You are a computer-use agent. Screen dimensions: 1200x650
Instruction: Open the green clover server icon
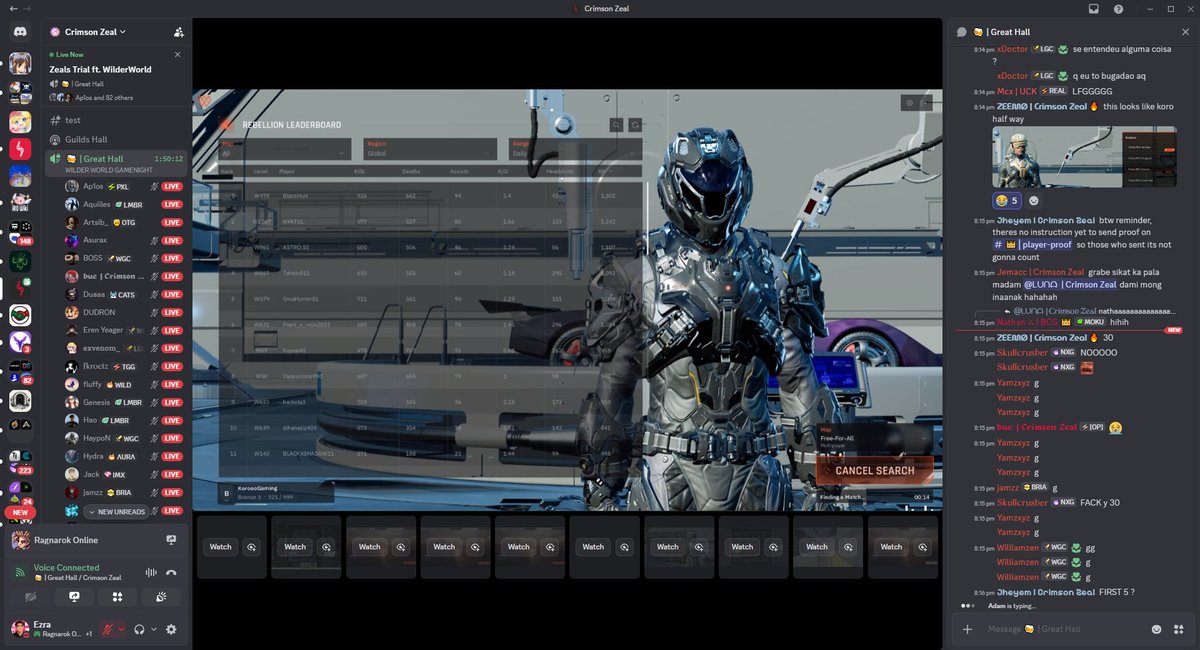pyautogui.click(x=20, y=261)
